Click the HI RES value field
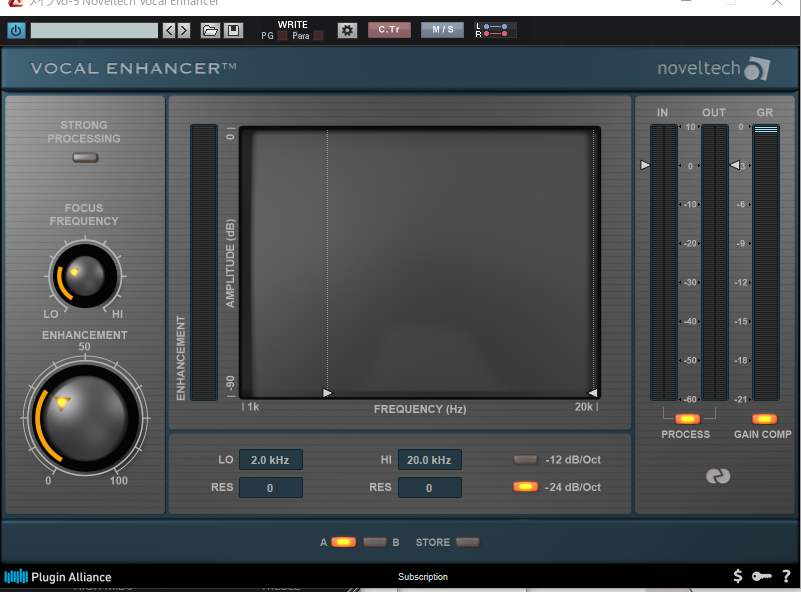The height and width of the screenshot is (592, 801). point(430,488)
